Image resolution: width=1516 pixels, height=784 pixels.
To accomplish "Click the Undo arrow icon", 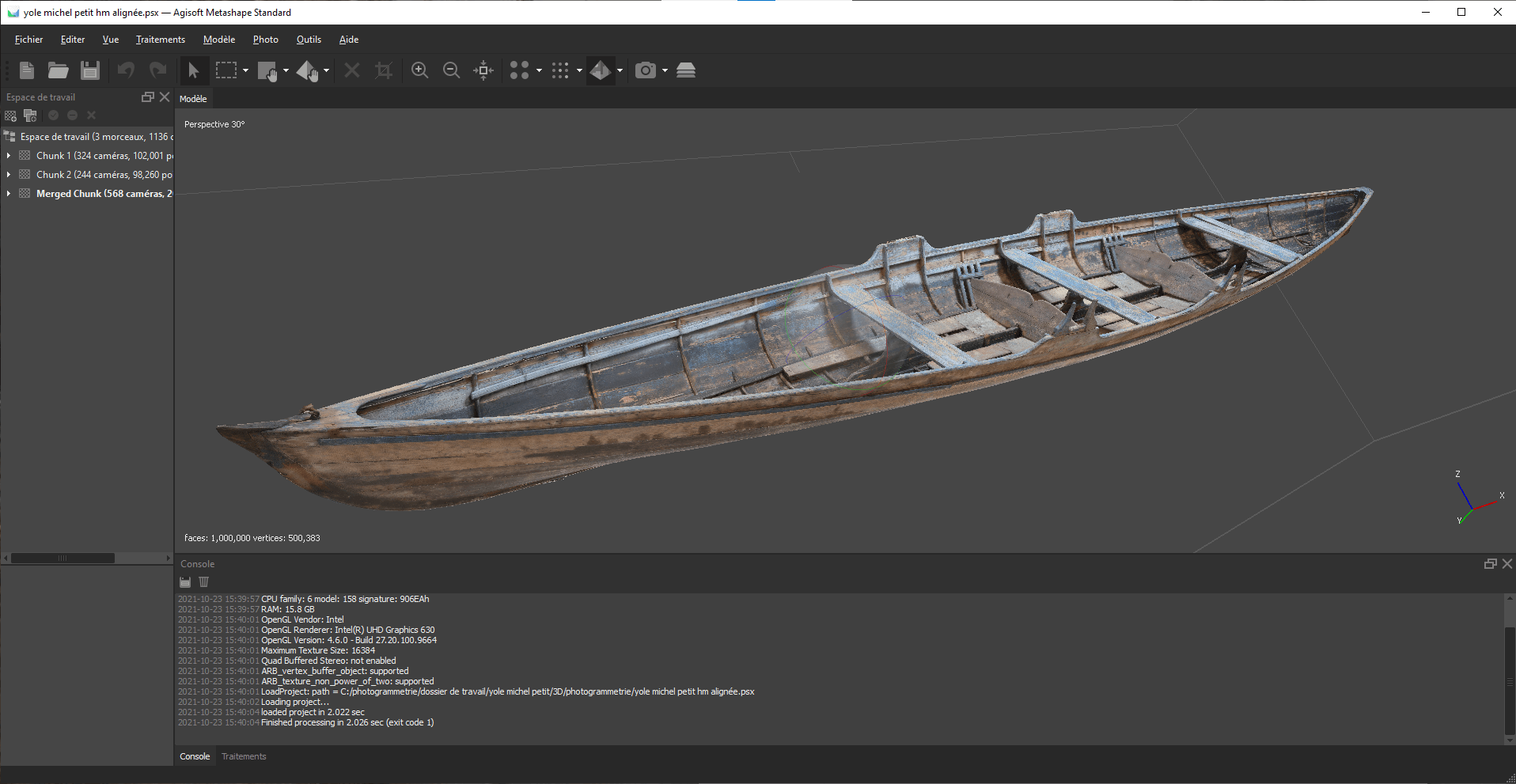I will pyautogui.click(x=126, y=70).
